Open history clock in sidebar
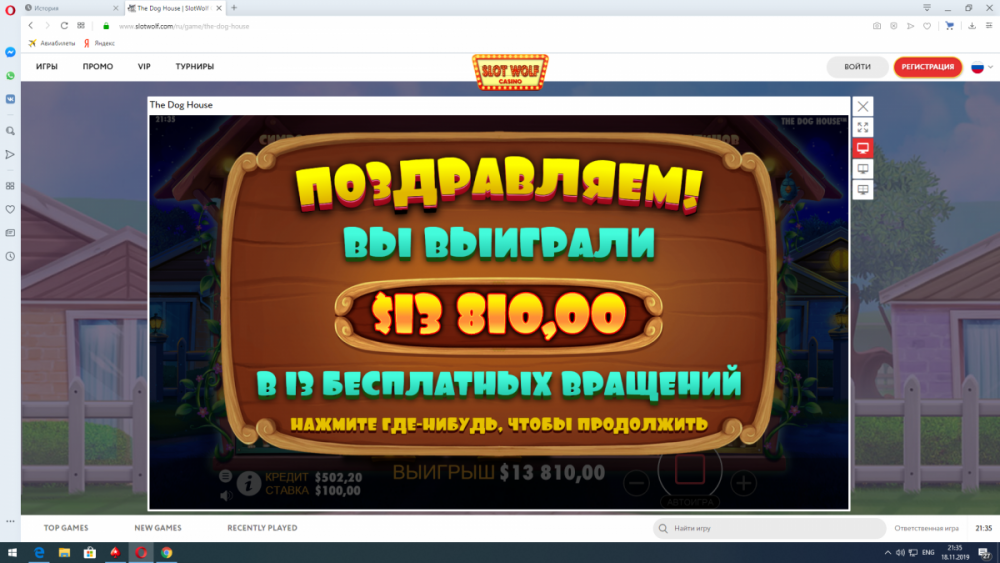 [10, 256]
